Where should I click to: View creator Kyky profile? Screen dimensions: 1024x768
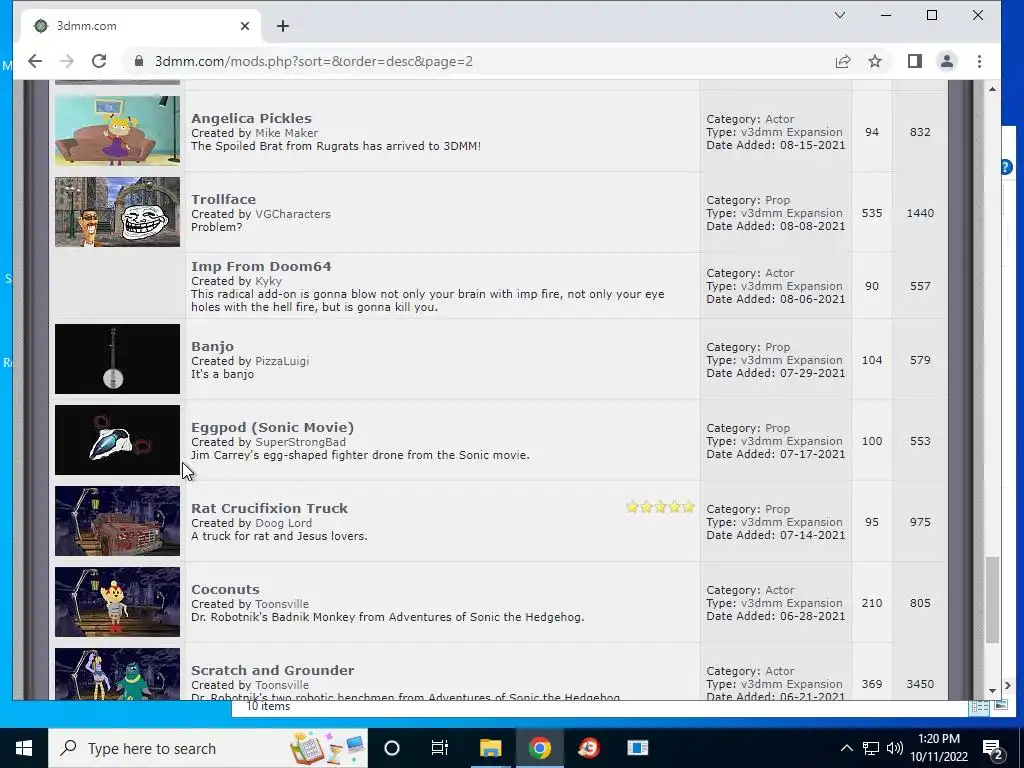coord(268,281)
